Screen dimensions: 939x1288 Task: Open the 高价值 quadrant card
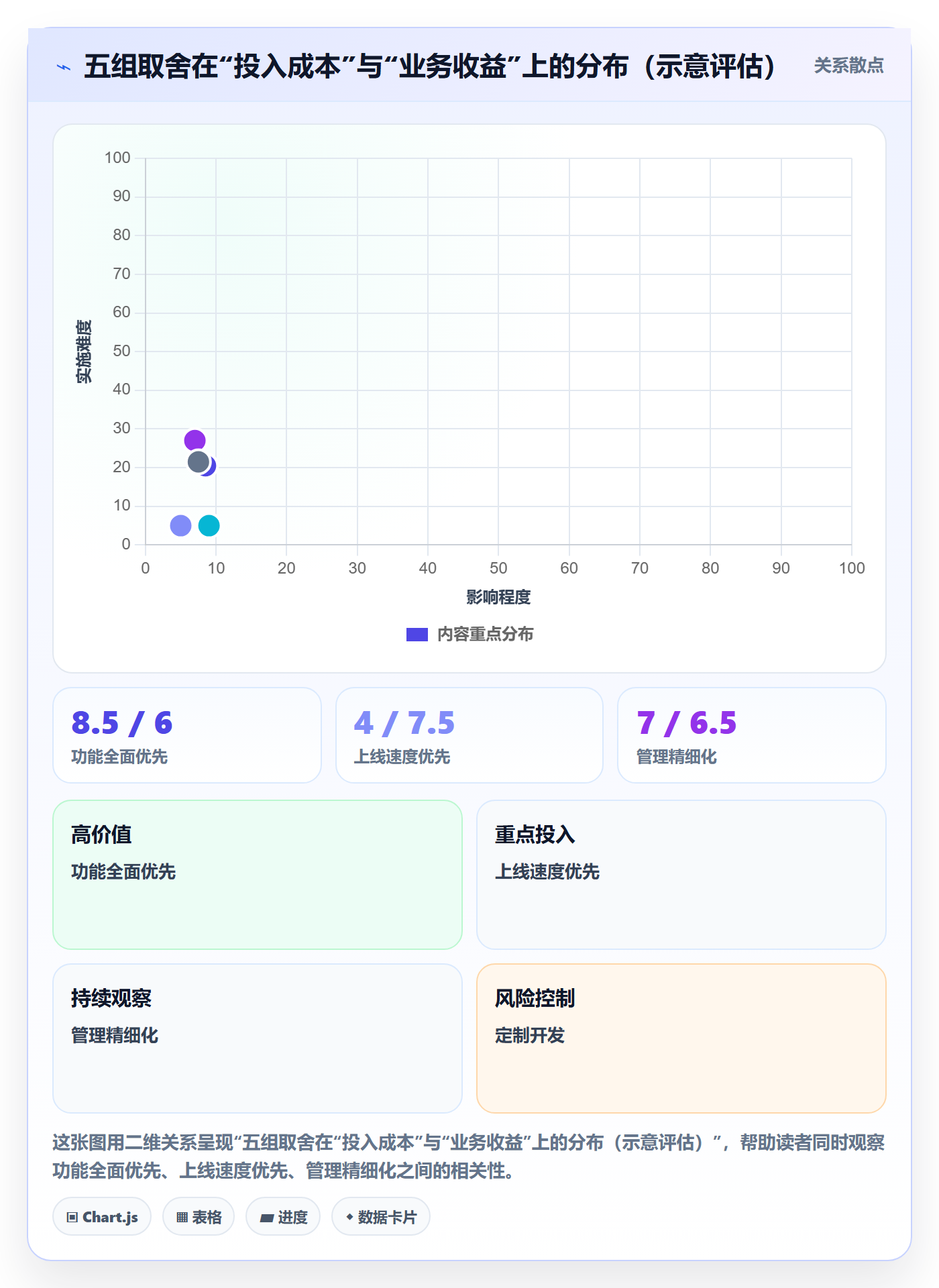[x=258, y=875]
